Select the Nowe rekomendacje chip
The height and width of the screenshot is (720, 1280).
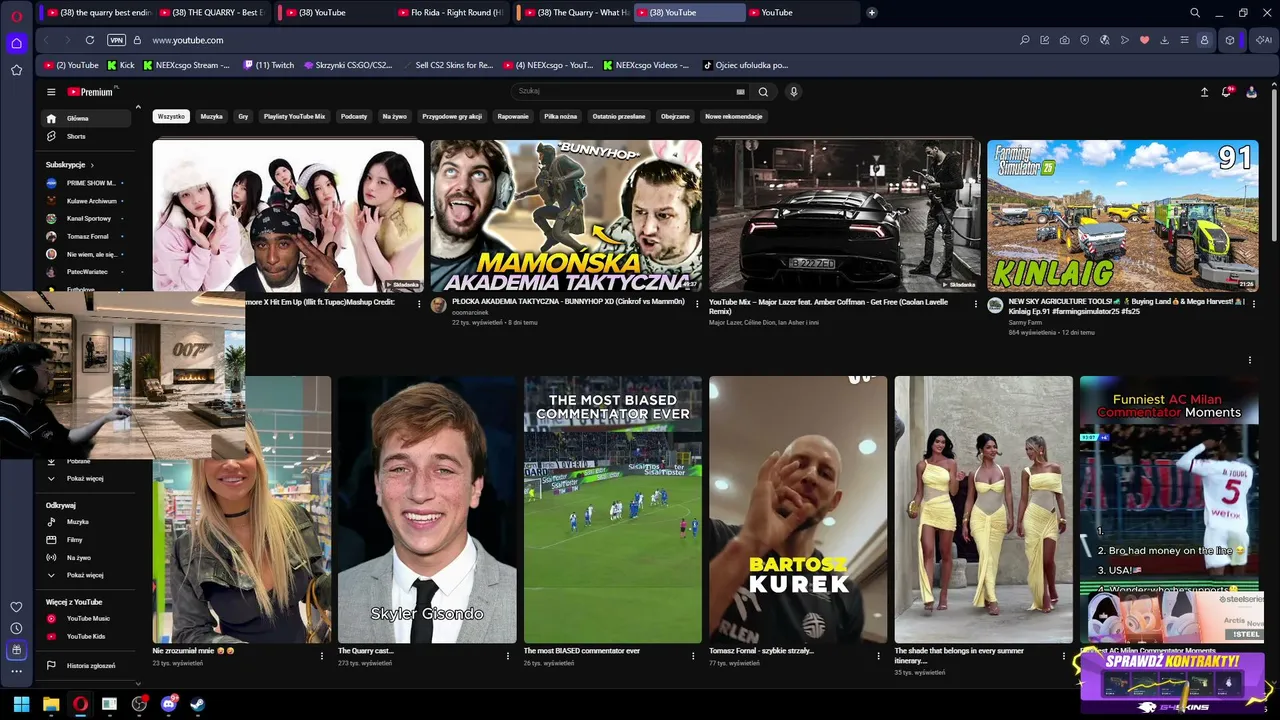(734, 116)
